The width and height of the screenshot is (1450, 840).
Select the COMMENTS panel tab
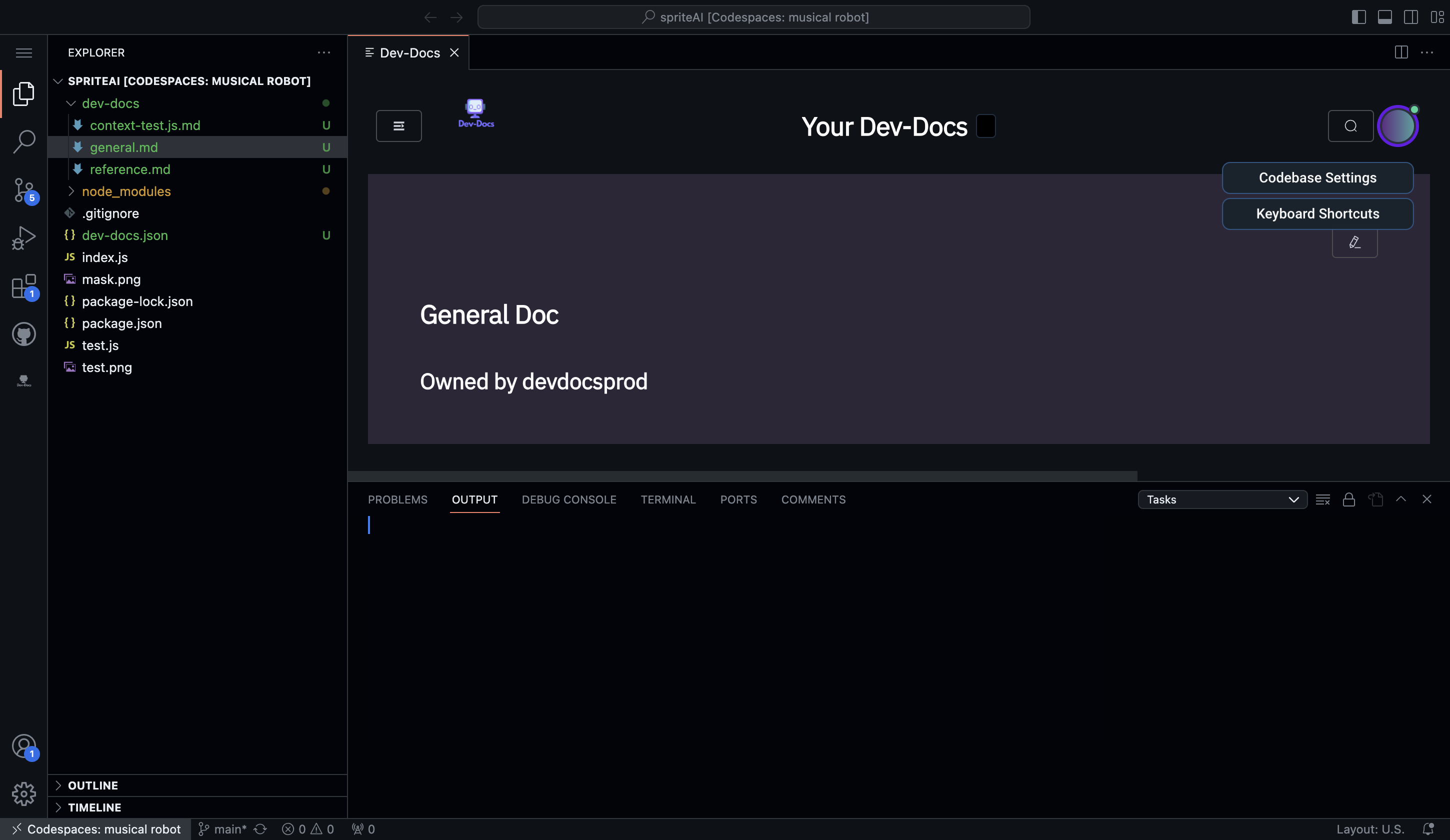click(x=813, y=499)
